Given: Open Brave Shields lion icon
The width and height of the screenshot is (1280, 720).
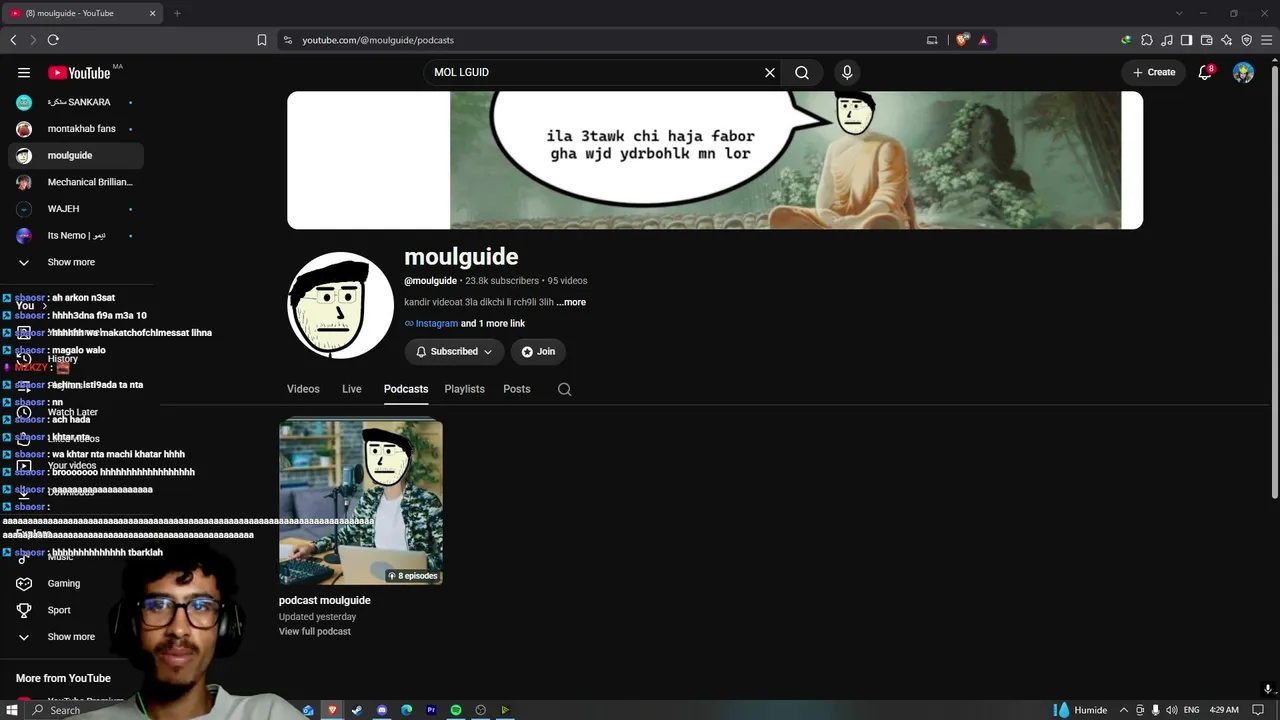Looking at the screenshot, I should (962, 40).
